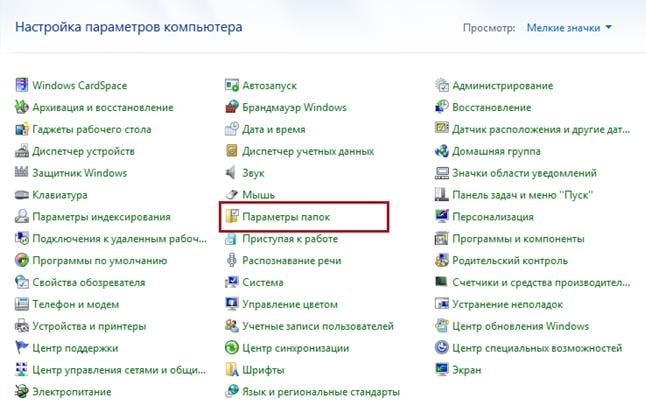Click the «Центр обновления Windows» icon

click(442, 326)
